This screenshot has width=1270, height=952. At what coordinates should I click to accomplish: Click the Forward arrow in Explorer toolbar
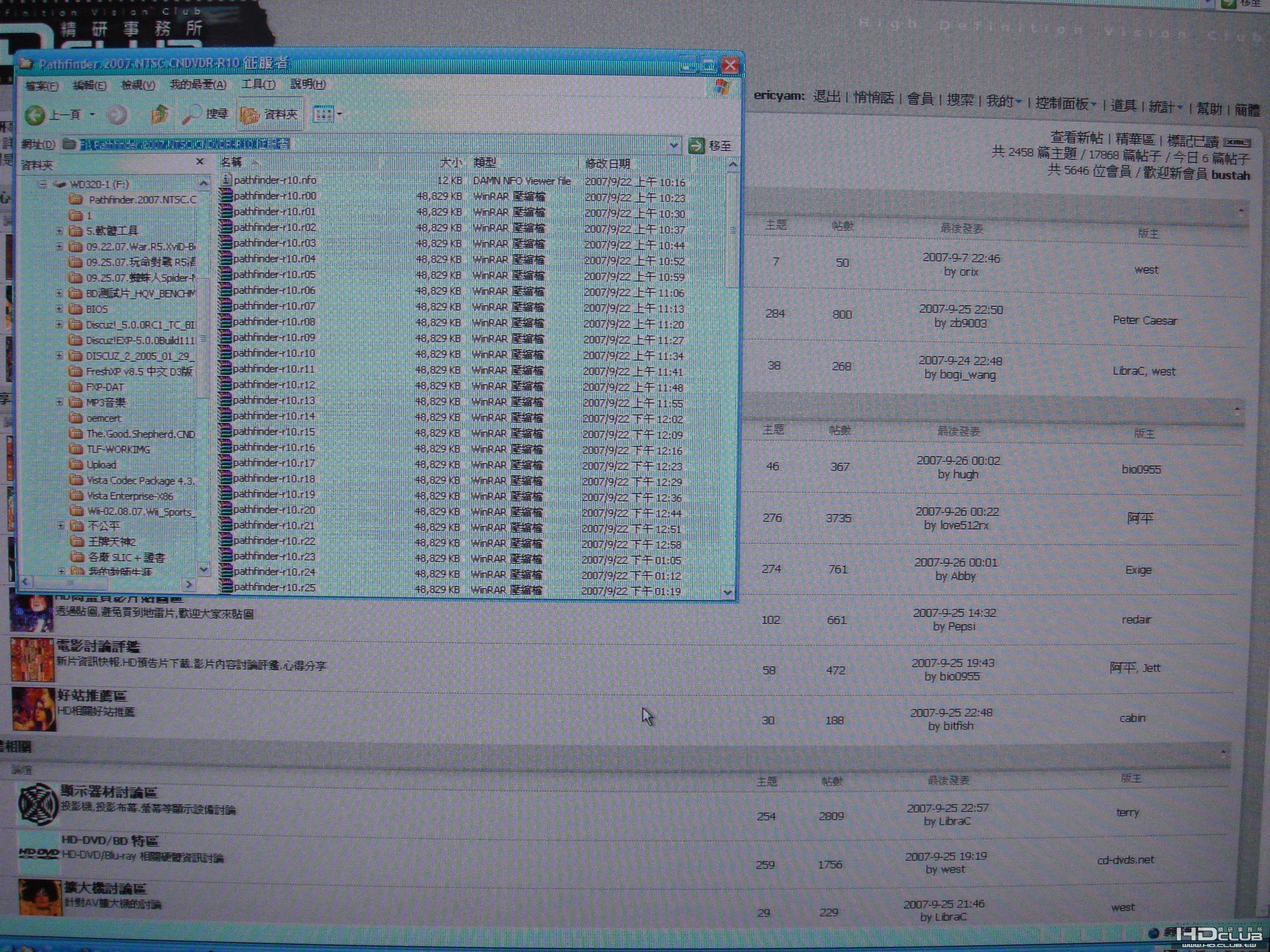point(117,115)
